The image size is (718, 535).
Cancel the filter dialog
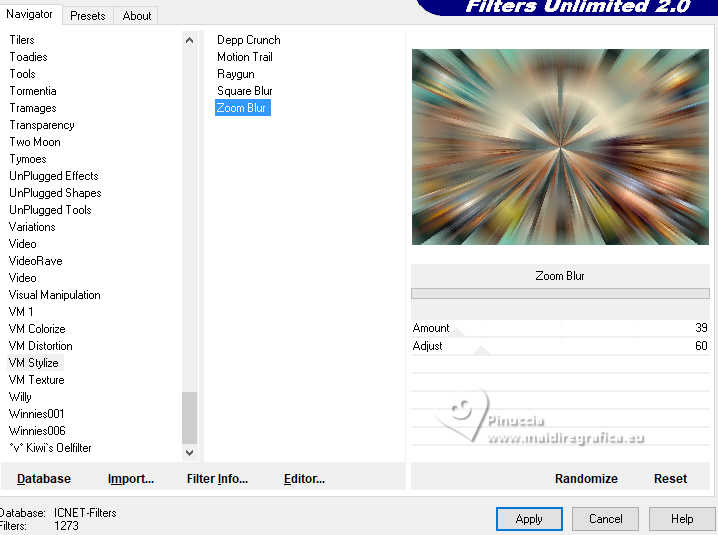605,519
